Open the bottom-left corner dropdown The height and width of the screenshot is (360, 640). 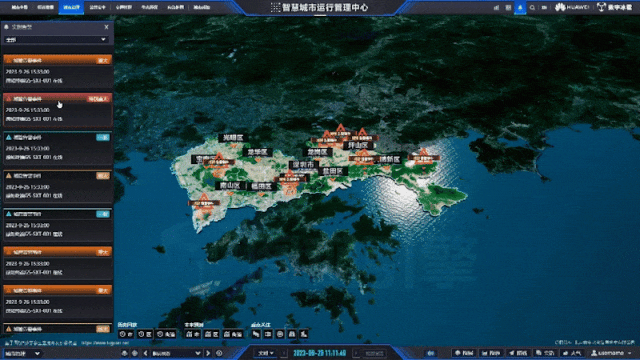click(22, 353)
